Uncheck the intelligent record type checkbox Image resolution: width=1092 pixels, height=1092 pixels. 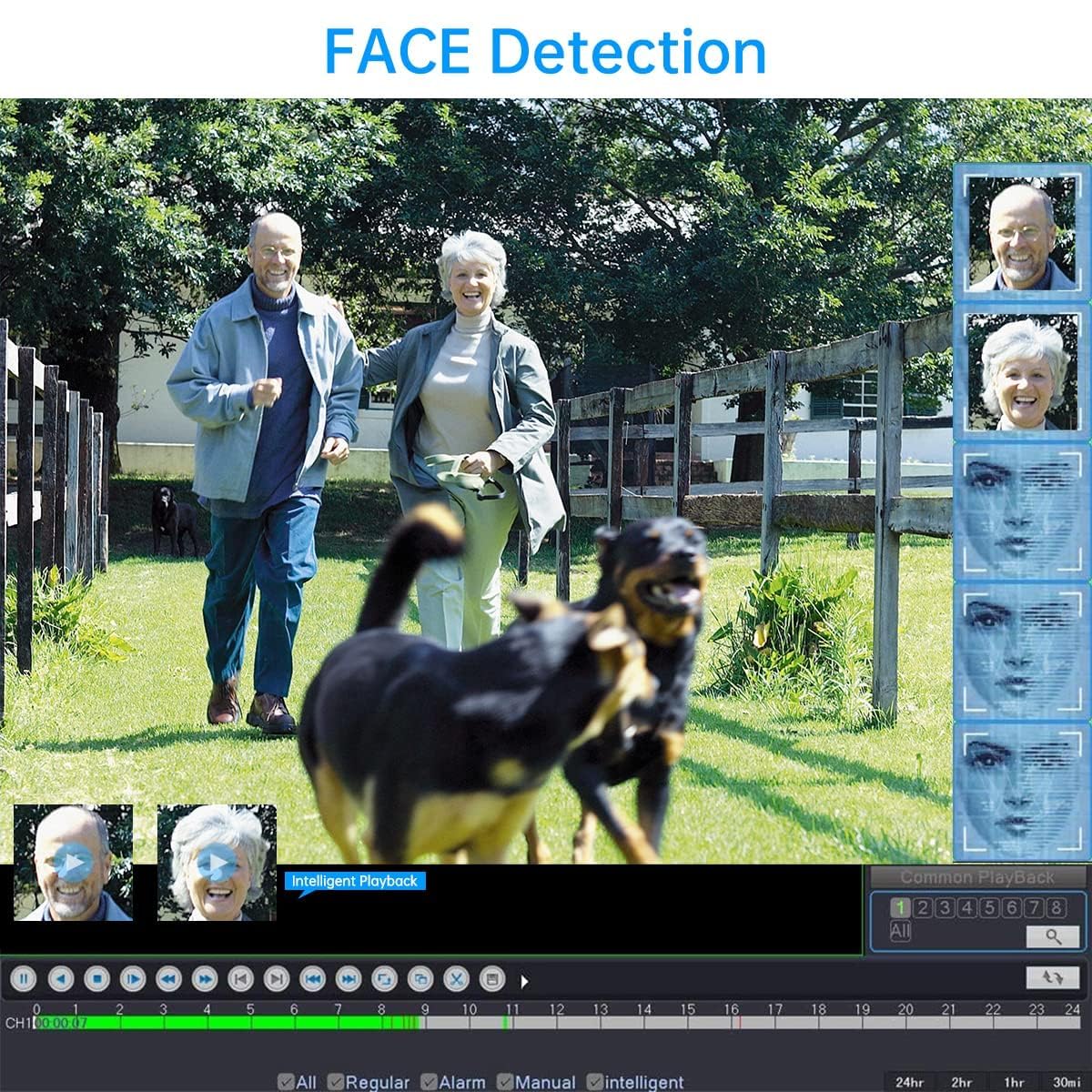click(x=595, y=1082)
